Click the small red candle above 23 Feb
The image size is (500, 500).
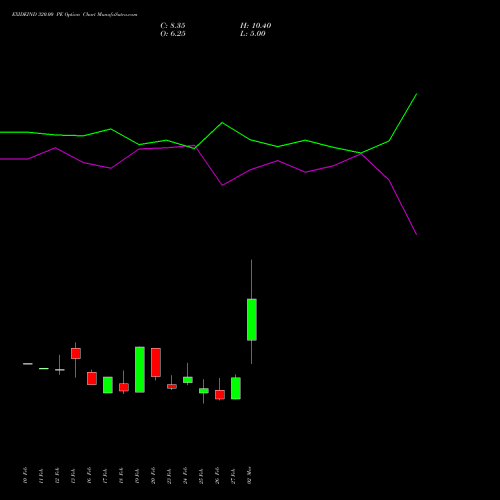[x=172, y=386]
